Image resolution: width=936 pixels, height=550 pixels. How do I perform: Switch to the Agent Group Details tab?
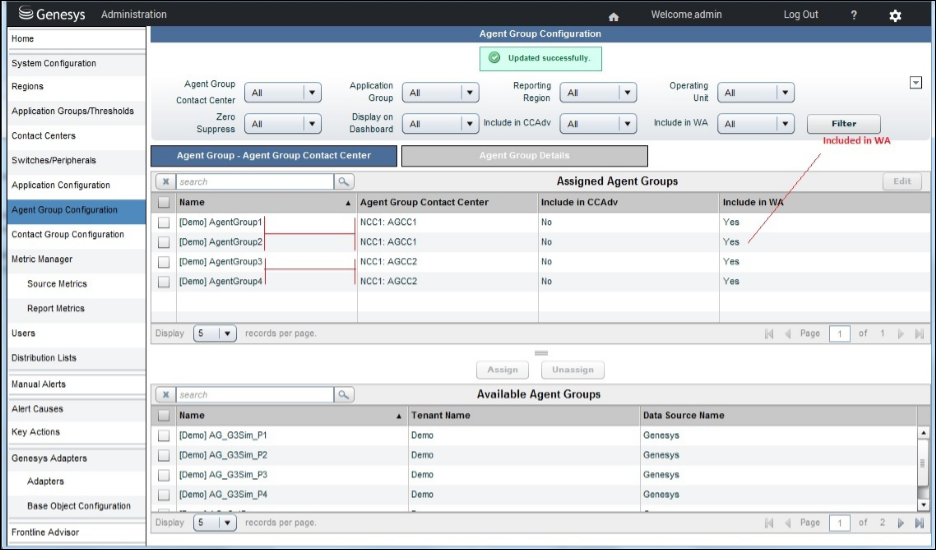click(524, 156)
